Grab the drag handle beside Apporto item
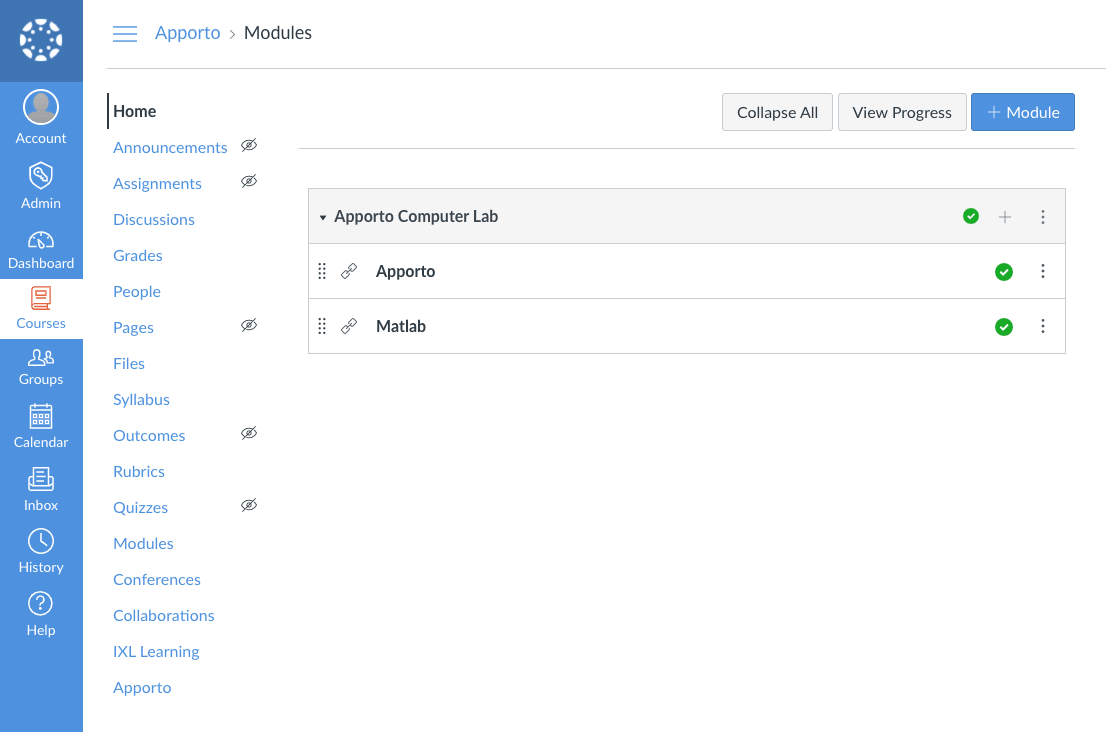This screenshot has width=1106, height=732. point(322,271)
